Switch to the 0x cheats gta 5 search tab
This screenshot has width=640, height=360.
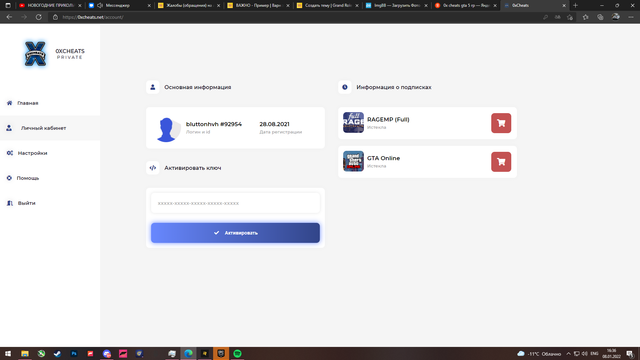(465, 5)
